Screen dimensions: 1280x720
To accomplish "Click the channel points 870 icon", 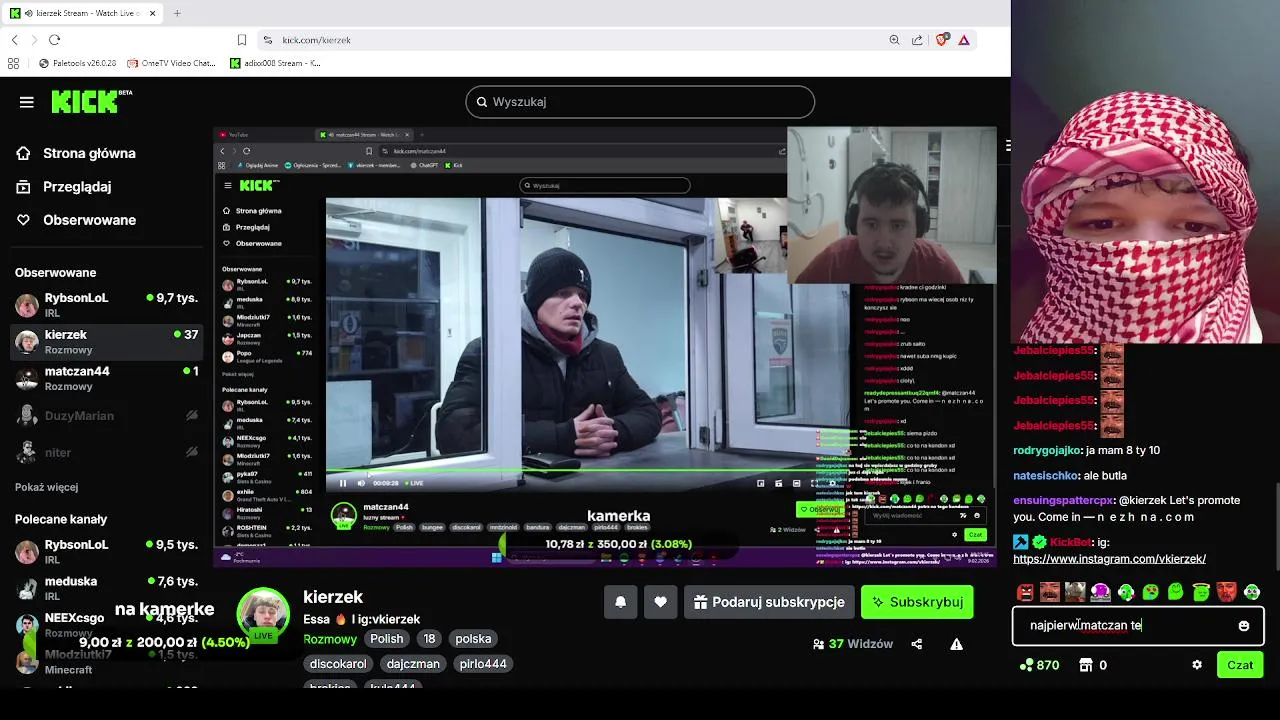I will (x=1025, y=665).
